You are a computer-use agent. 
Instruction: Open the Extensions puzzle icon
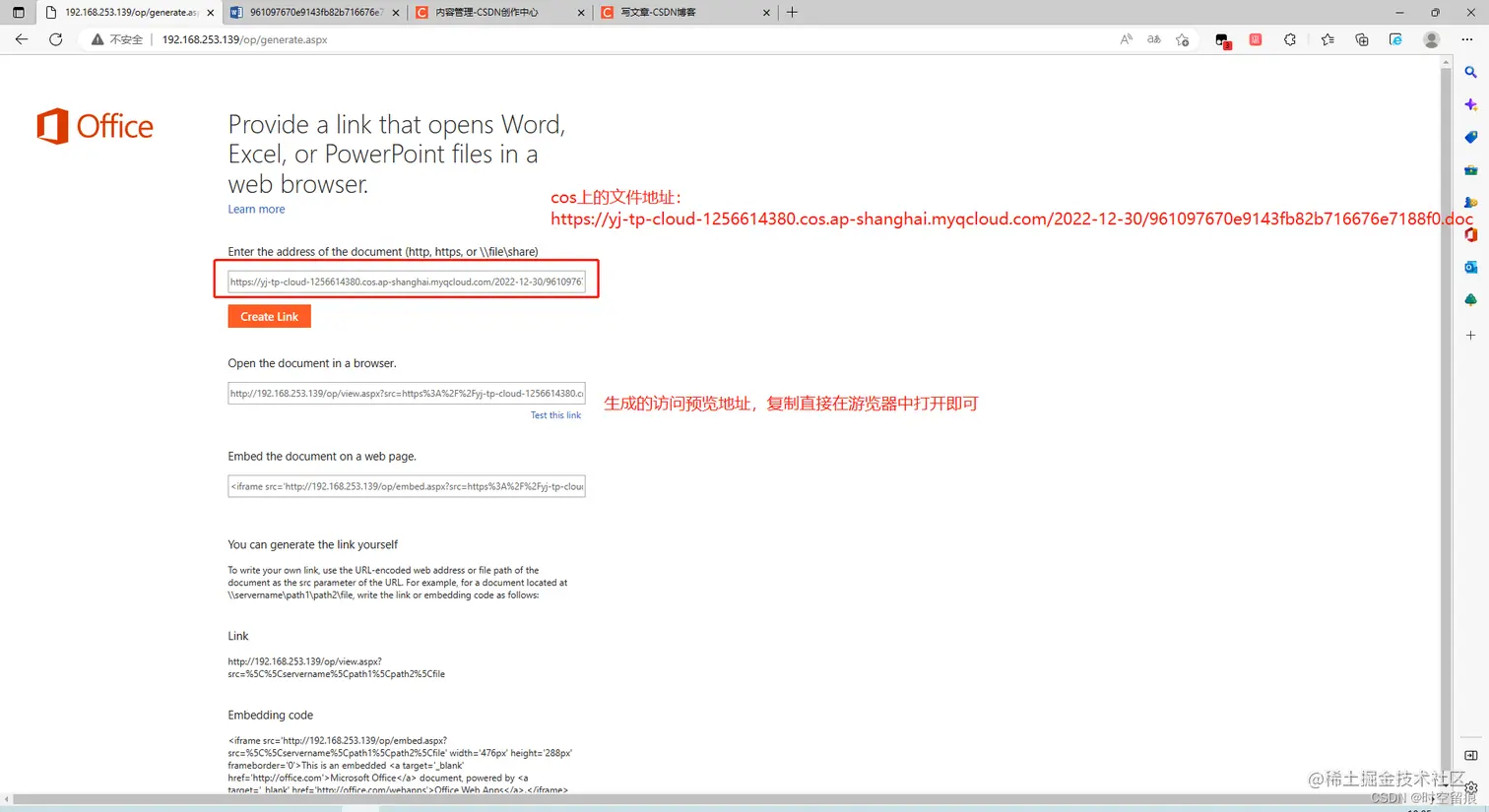coord(1290,39)
